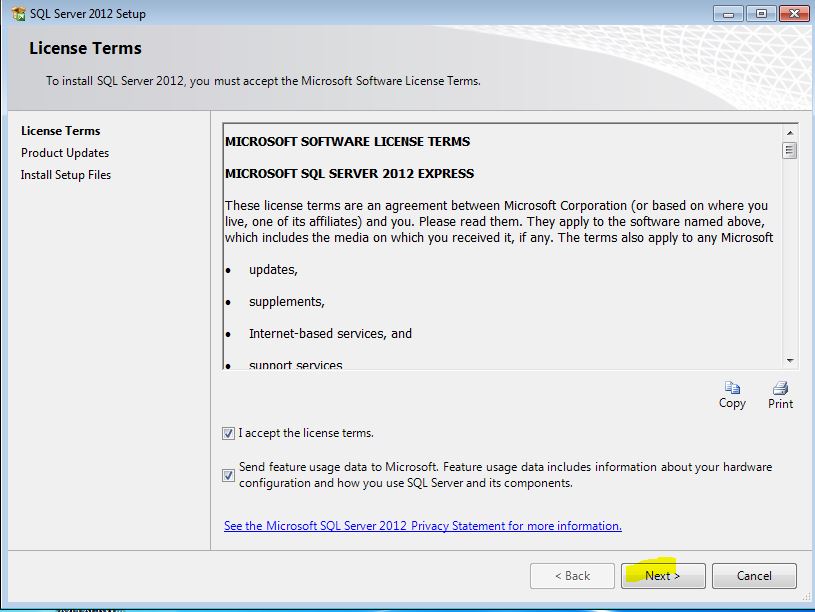Click the Back button
This screenshot has height=612, width=815.
tap(572, 576)
